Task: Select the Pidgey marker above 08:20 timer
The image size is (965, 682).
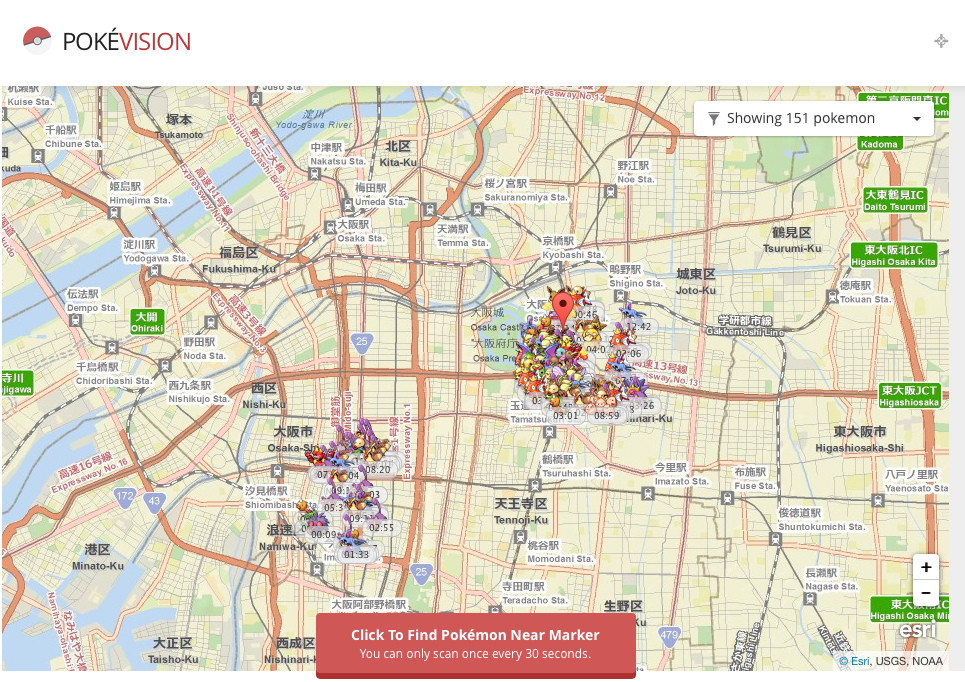Action: pos(373,454)
